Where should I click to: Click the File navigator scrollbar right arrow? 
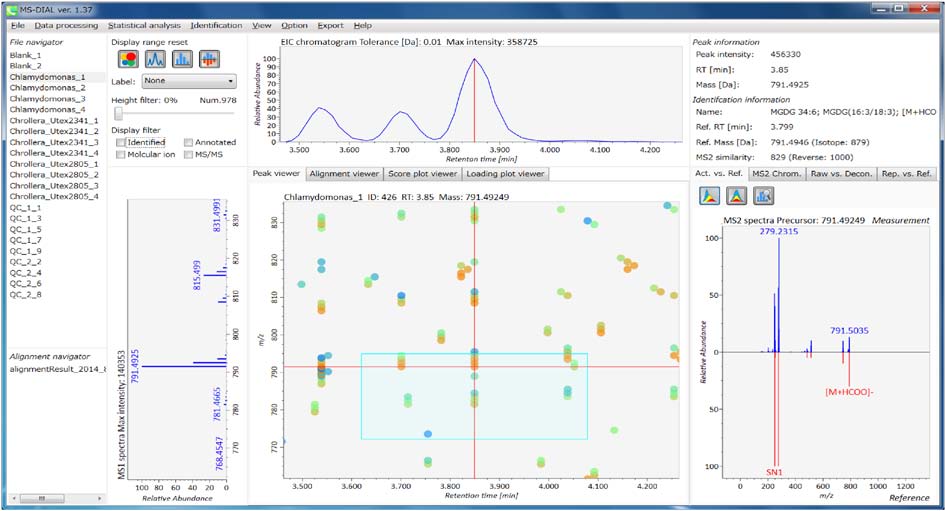pyautogui.click(x=99, y=498)
